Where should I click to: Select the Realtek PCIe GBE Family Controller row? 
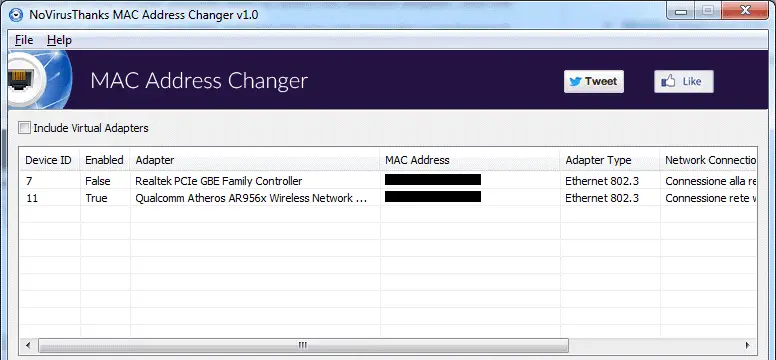[x=388, y=181]
